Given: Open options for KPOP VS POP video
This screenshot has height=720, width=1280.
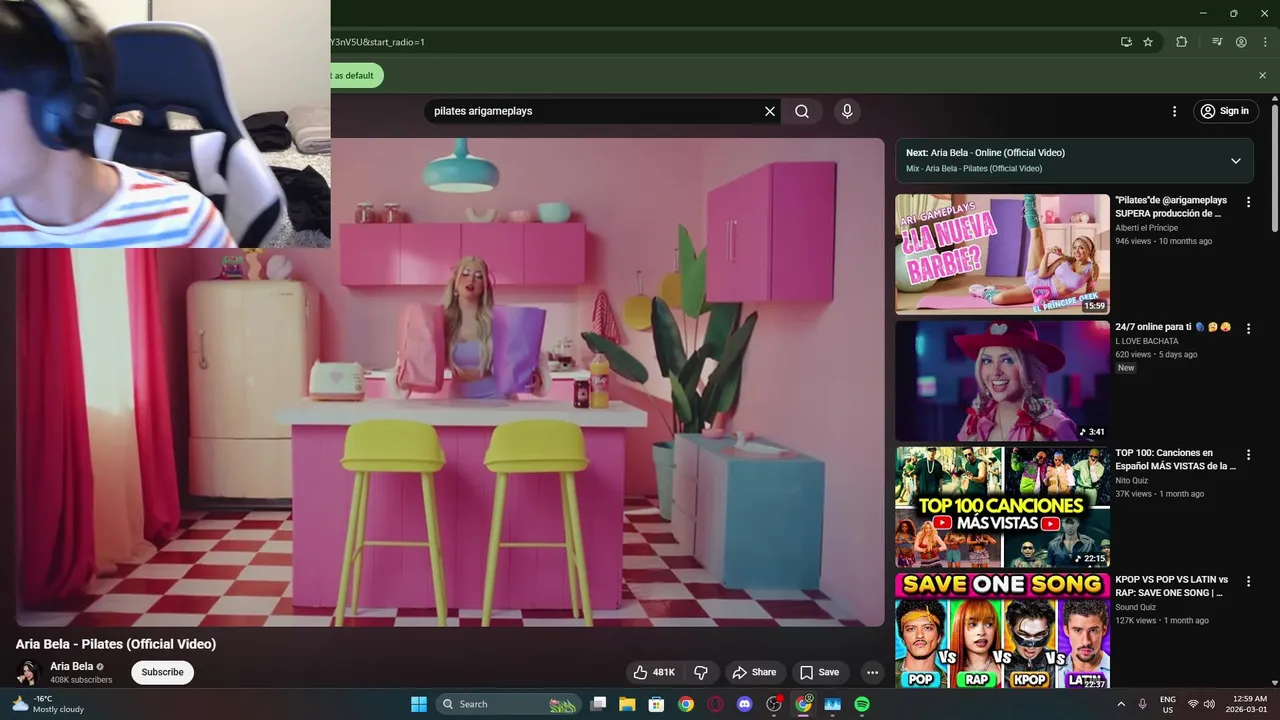Looking at the screenshot, I should click(x=1248, y=581).
